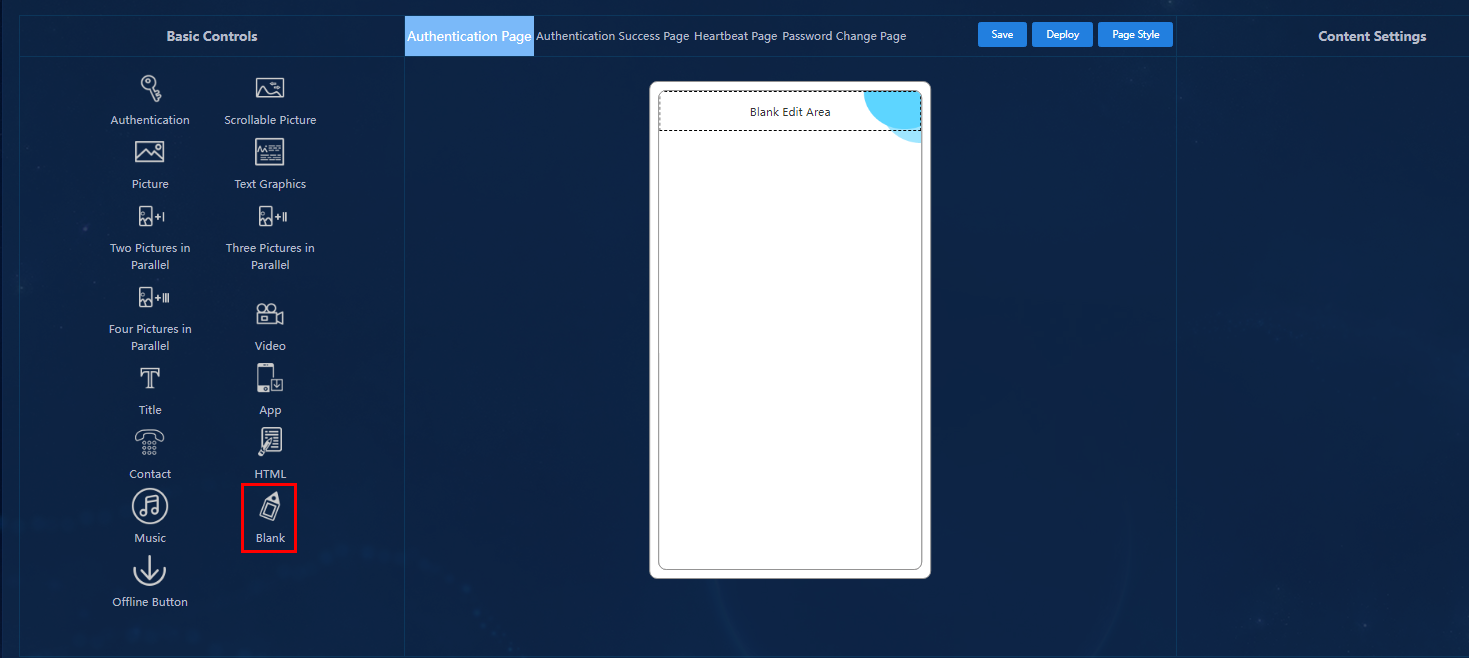Viewport: 1469px width, 658px height.
Task: Select the Blank Edit Area block
Action: (x=790, y=111)
